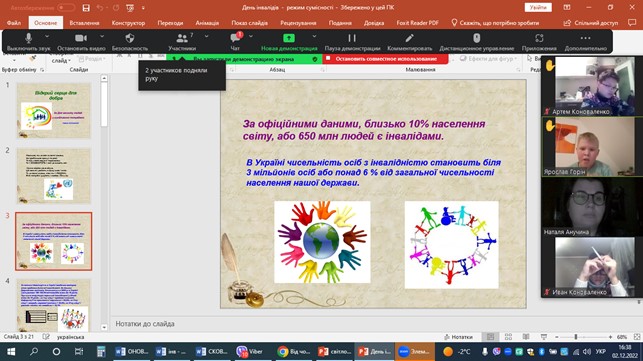The width and height of the screenshot is (643, 361).
Task: Toggle the Notes pane in status bar
Action: [x=458, y=337]
